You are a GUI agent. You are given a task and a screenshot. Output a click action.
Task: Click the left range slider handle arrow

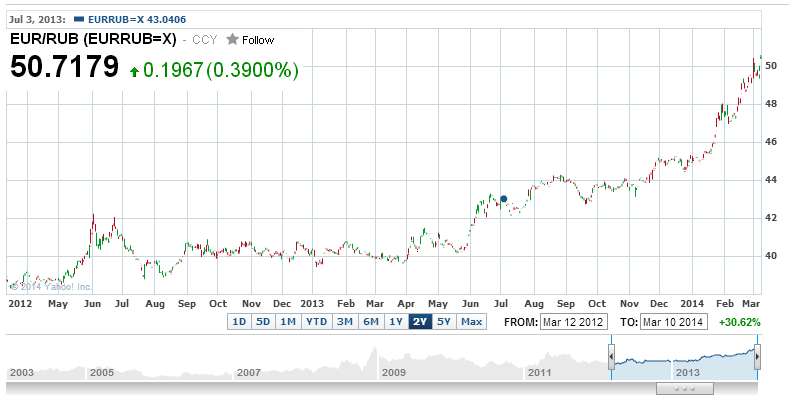click(611, 357)
